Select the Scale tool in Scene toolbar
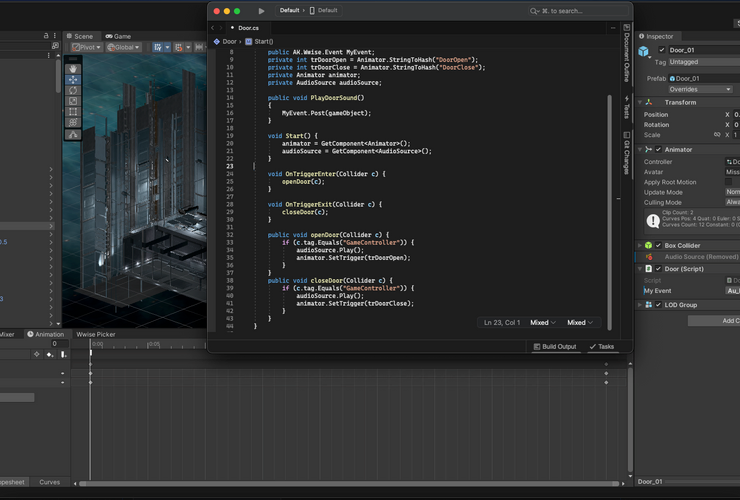740x500 pixels. [x=73, y=101]
